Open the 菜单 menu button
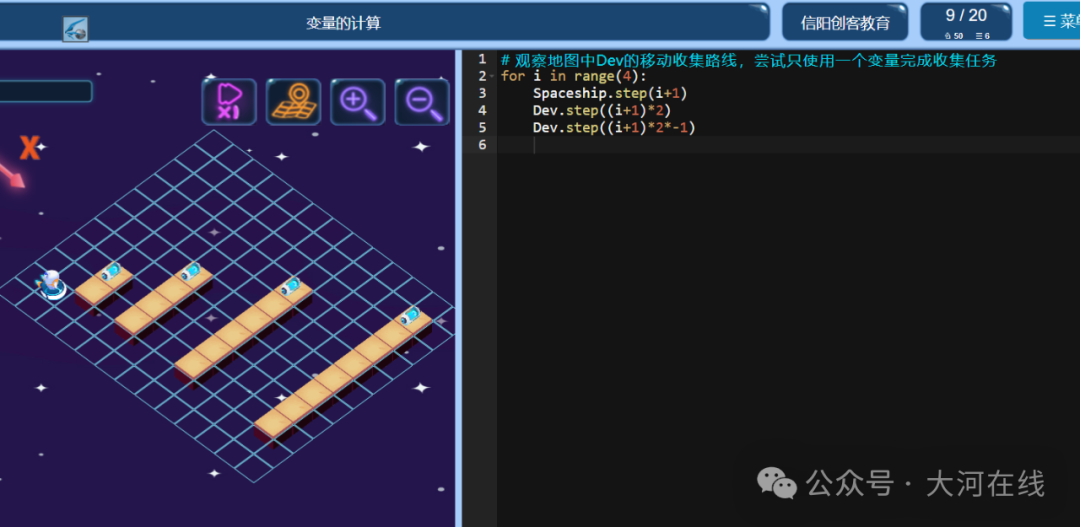The width and height of the screenshot is (1080, 527). [1052, 21]
